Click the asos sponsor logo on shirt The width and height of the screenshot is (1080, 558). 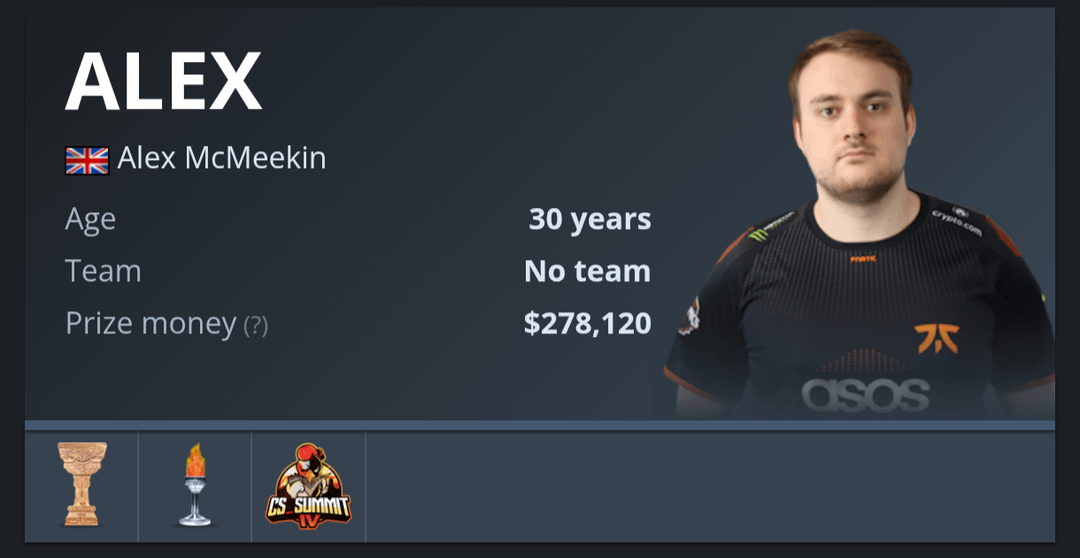click(x=865, y=394)
